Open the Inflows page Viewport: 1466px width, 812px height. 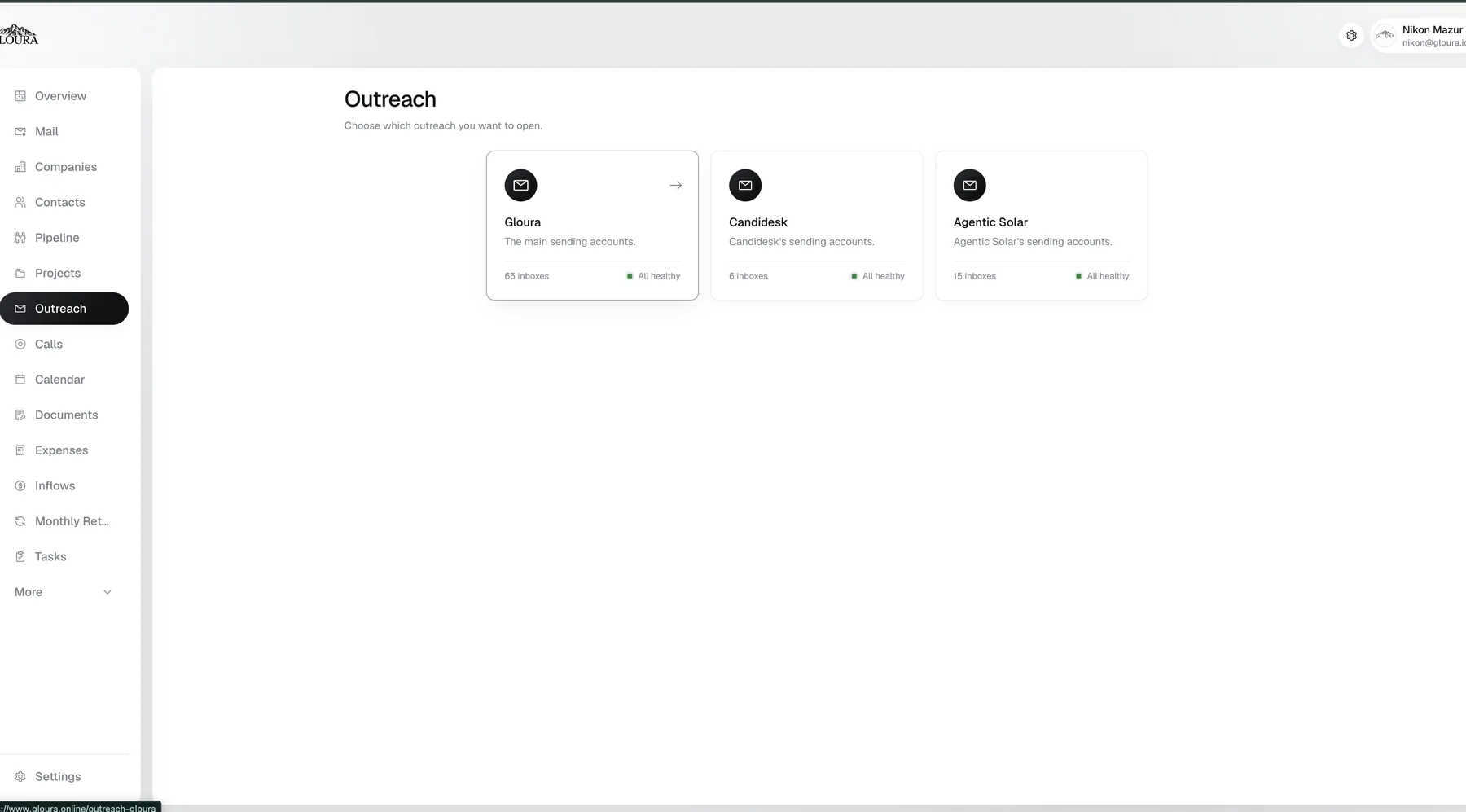[x=64, y=485]
